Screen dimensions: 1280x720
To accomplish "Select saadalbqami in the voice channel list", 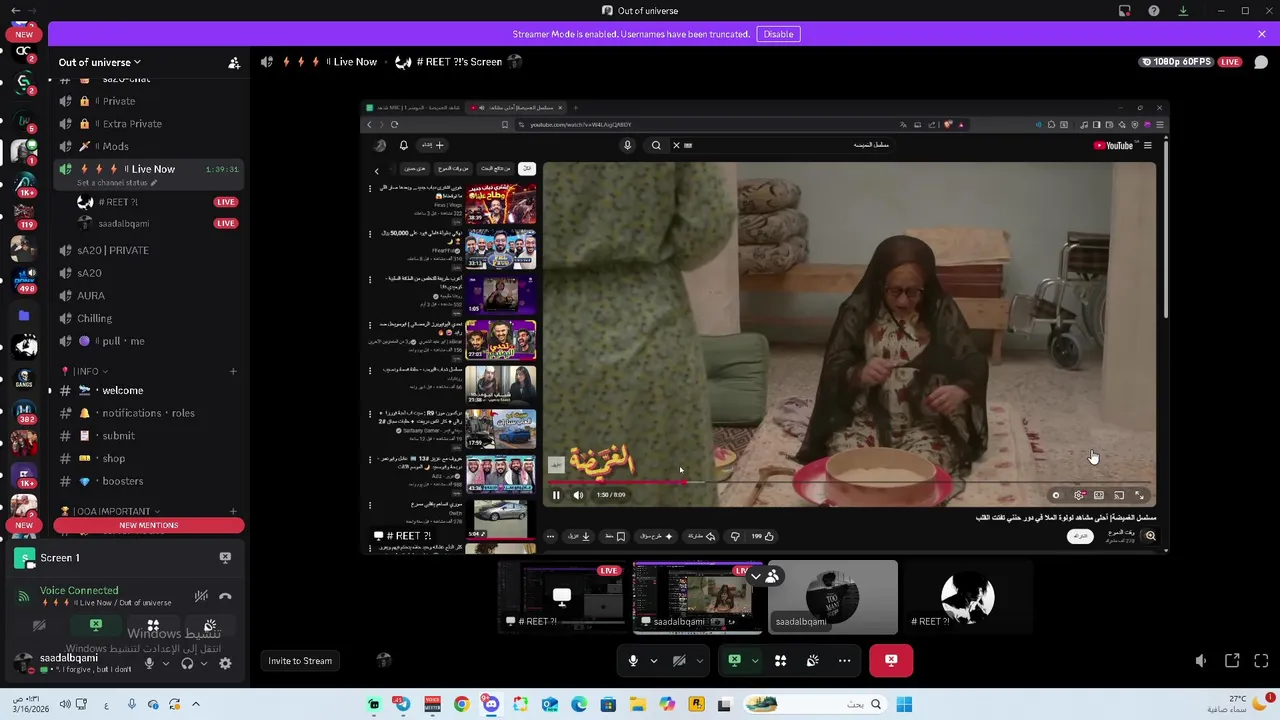I will 157,223.
